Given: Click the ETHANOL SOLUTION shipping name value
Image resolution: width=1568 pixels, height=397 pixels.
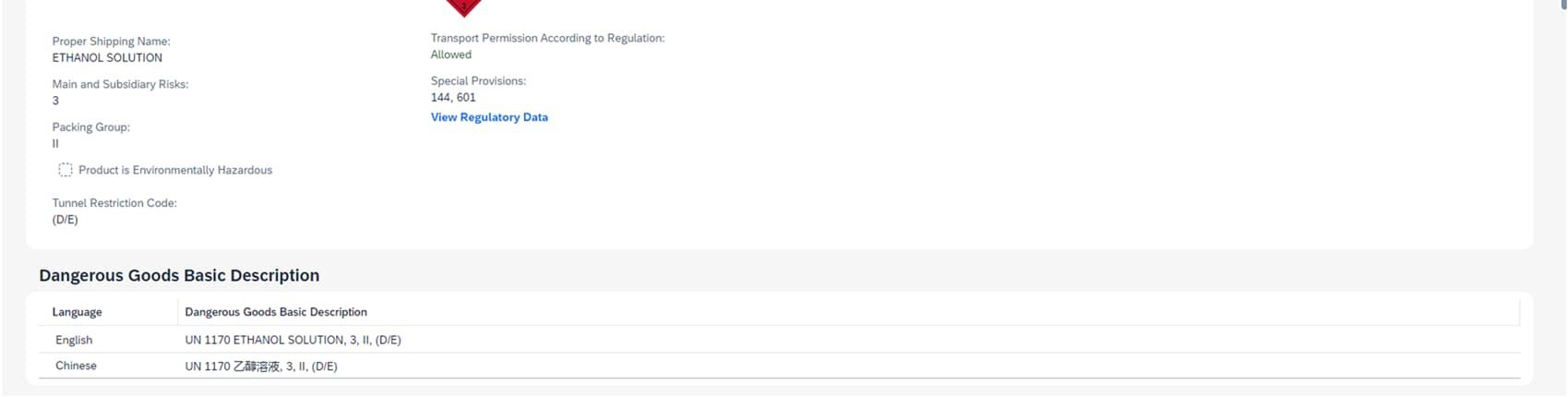Looking at the screenshot, I should pyautogui.click(x=107, y=57).
